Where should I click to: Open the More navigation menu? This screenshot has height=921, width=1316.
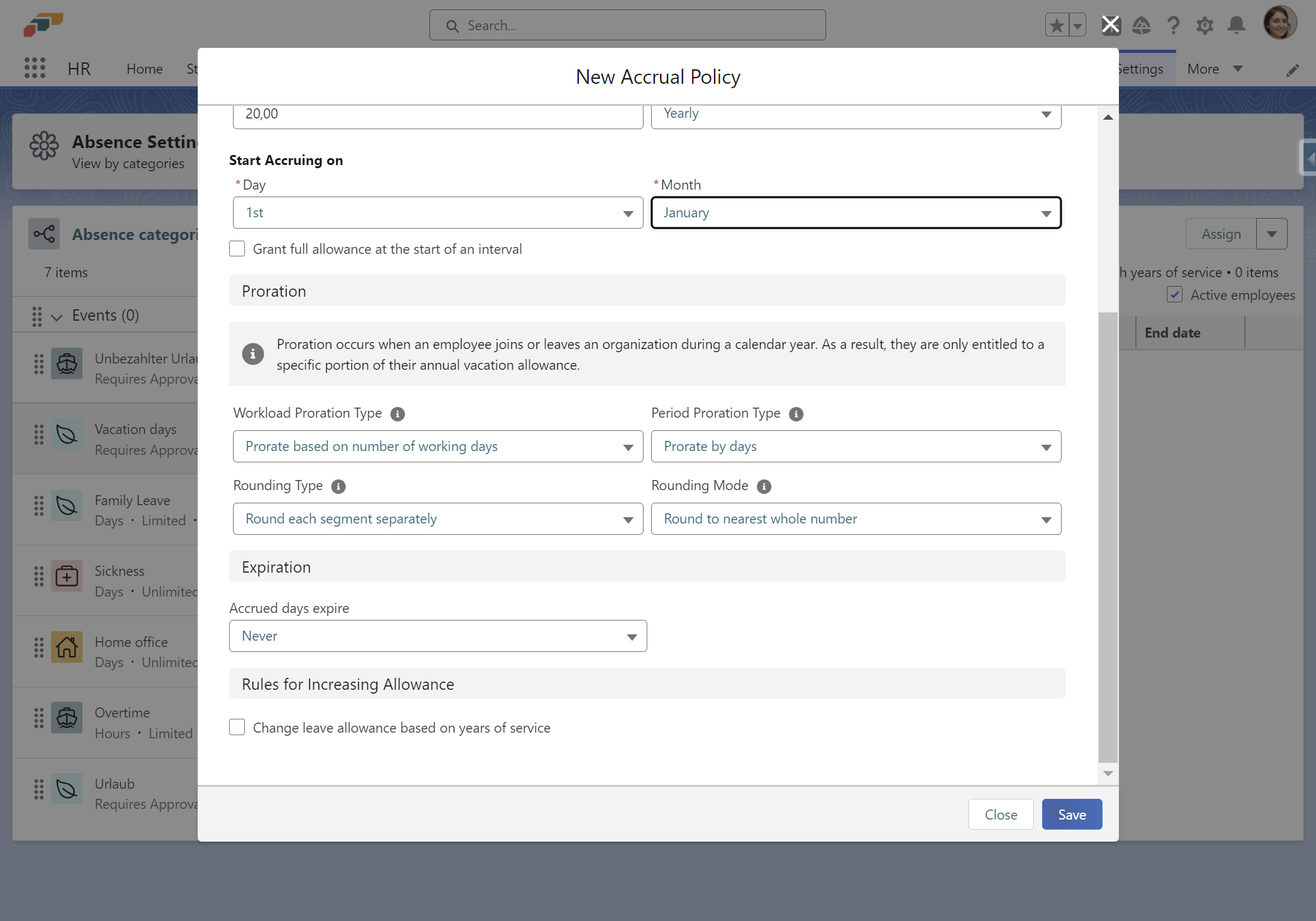tap(1215, 69)
